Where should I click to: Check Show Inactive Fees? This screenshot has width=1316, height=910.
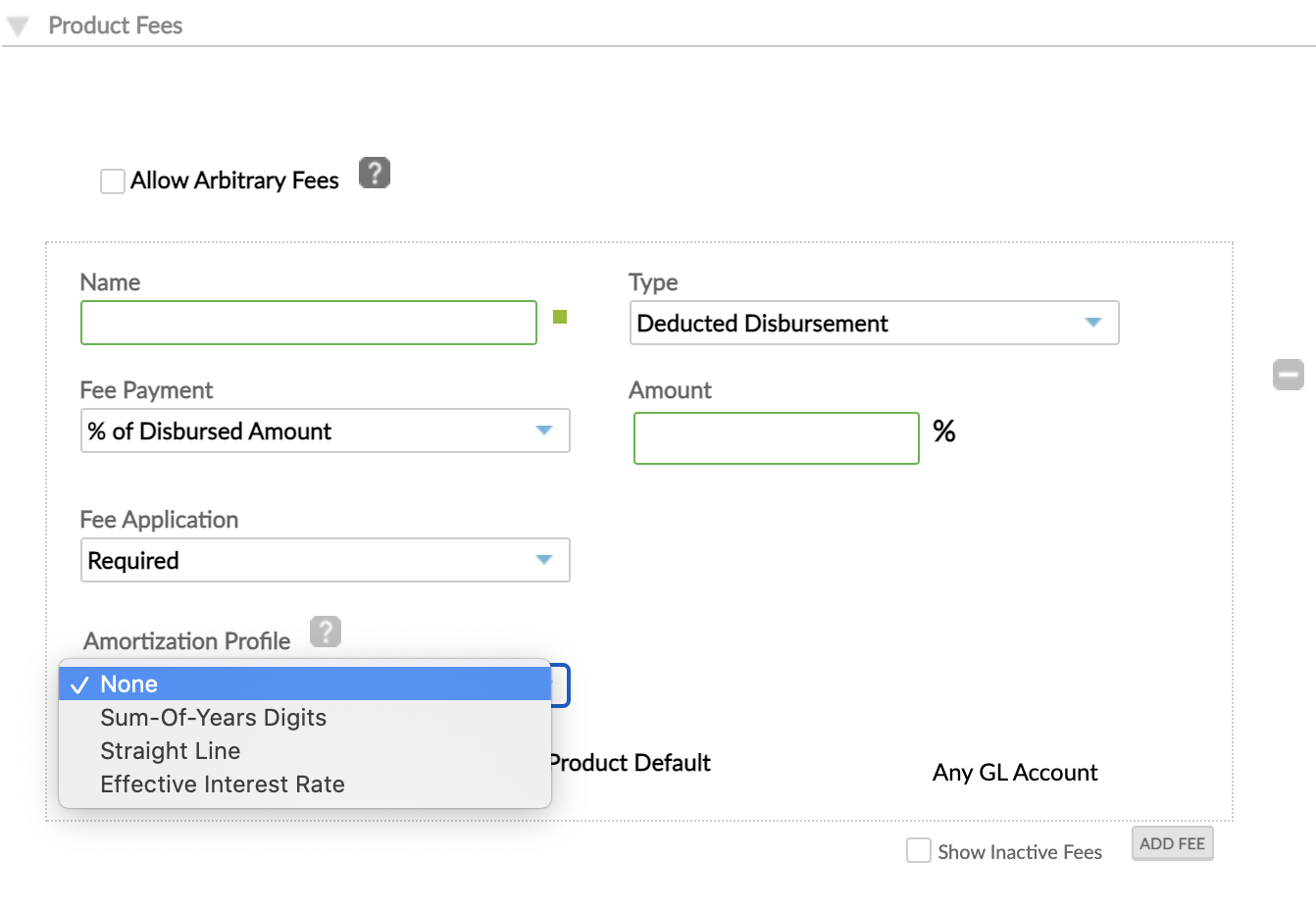tap(918, 850)
